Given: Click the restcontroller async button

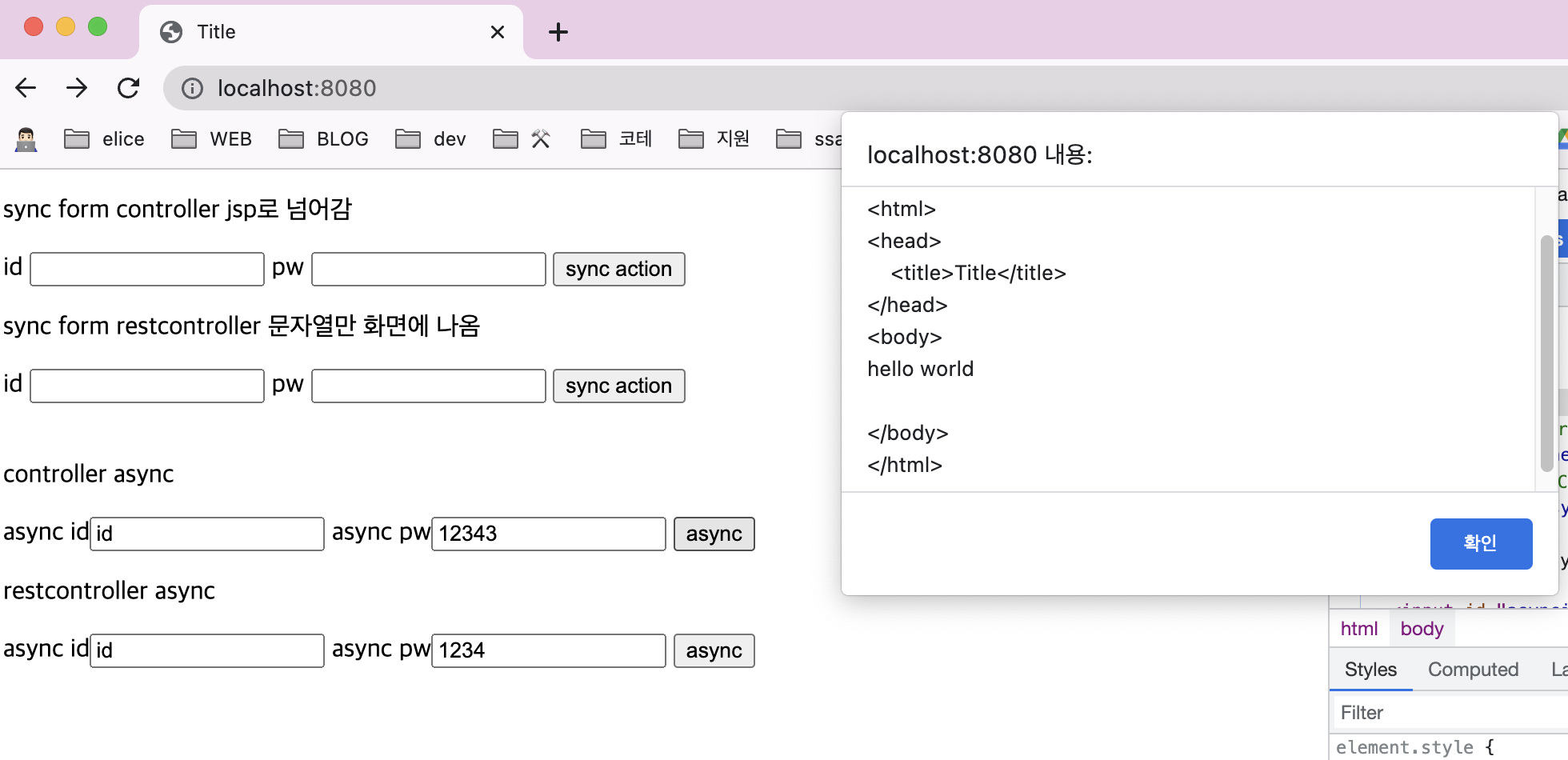Looking at the screenshot, I should click(714, 651).
